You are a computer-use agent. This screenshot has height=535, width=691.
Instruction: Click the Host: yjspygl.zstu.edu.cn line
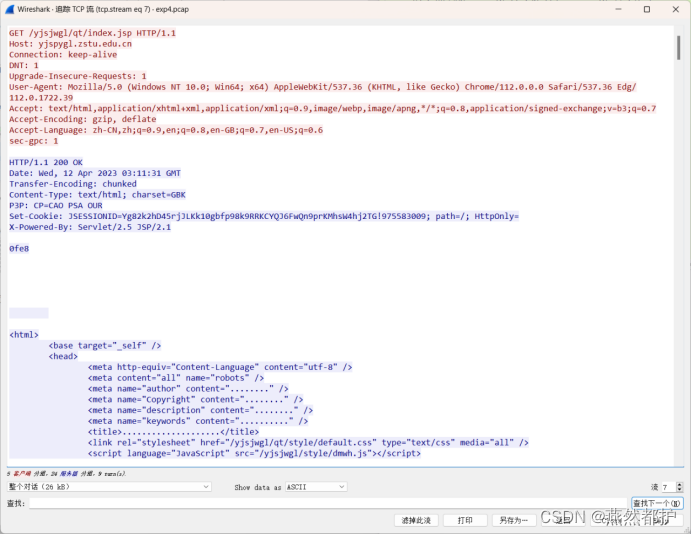point(71,44)
